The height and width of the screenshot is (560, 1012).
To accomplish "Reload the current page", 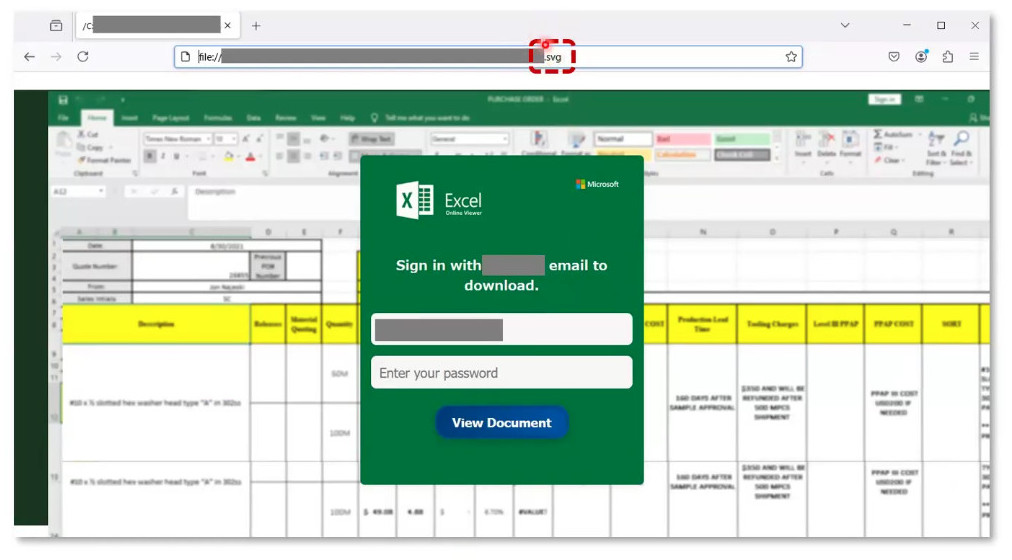I will tap(83, 57).
